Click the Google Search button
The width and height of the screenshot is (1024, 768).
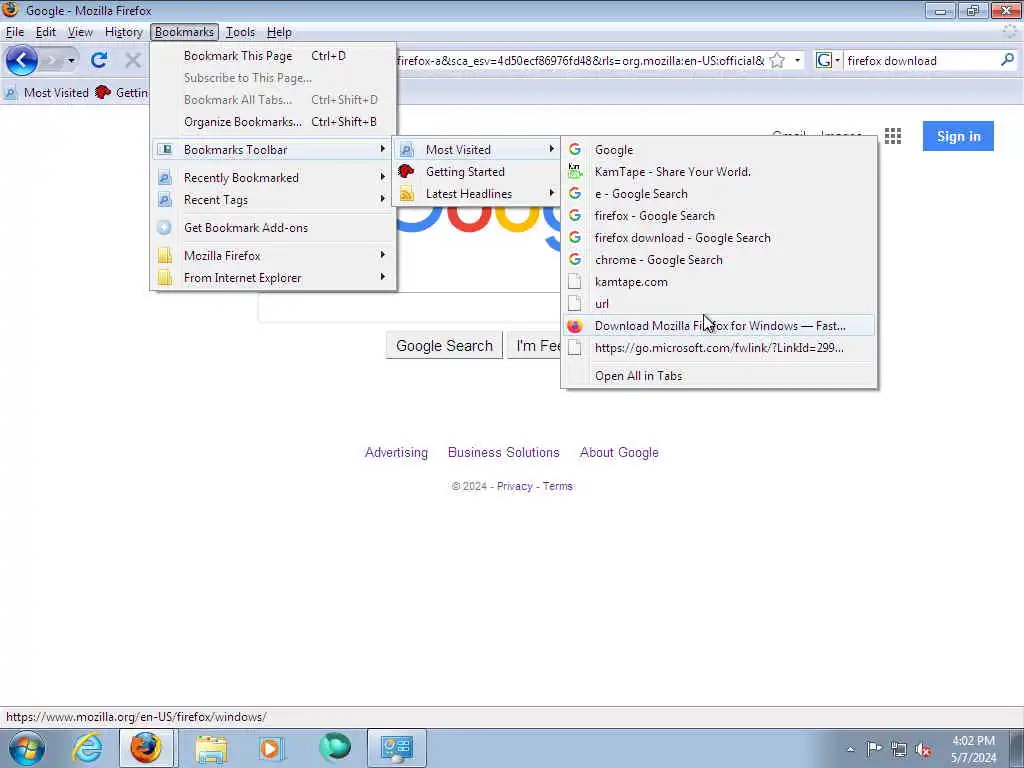coord(444,345)
